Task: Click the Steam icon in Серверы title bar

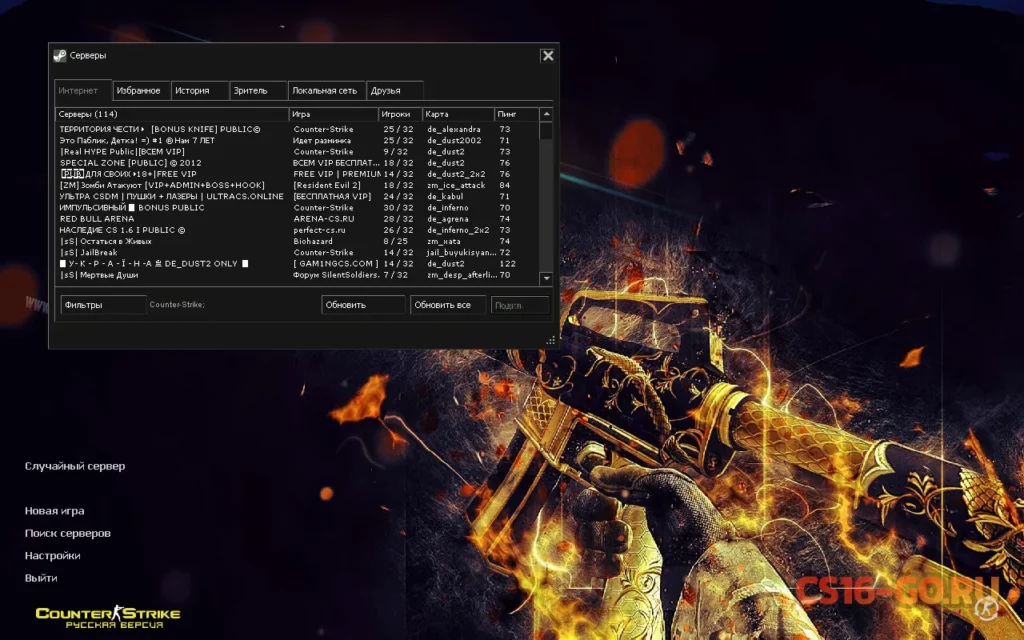Action: (60, 56)
